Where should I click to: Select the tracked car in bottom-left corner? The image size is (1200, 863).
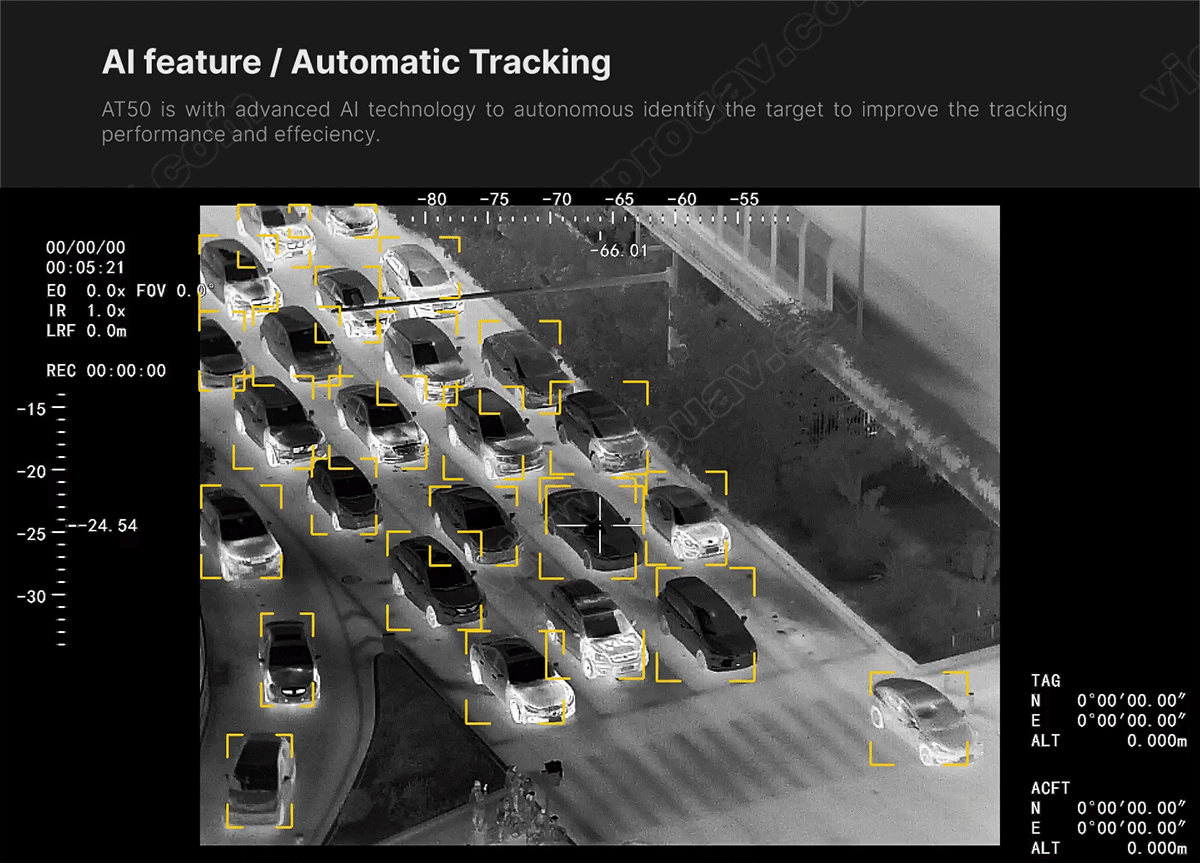pos(259,781)
